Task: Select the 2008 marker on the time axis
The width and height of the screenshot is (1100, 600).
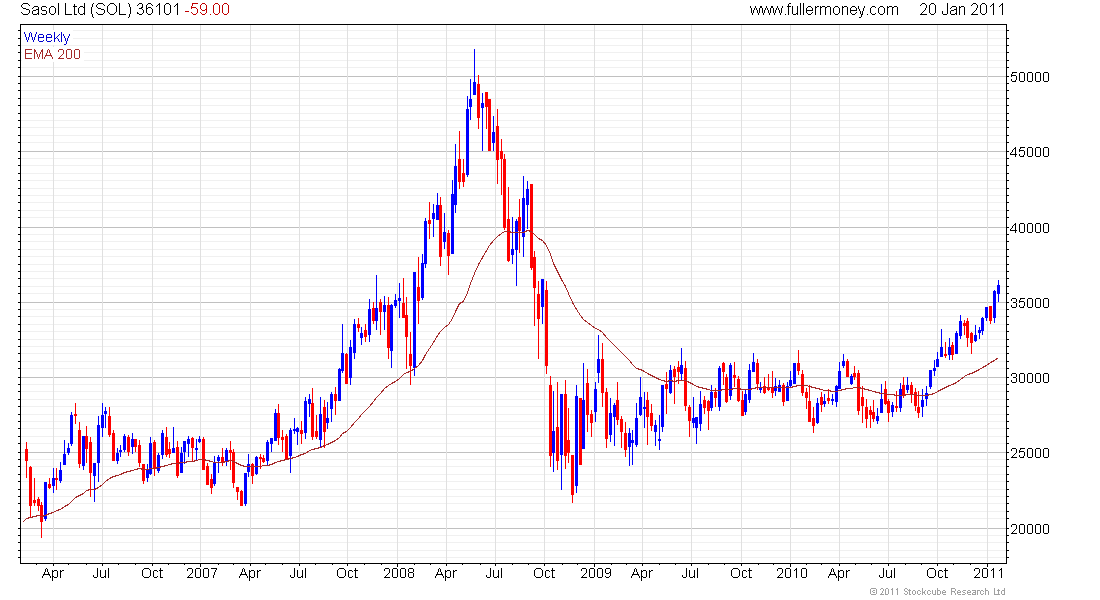Action: click(398, 574)
